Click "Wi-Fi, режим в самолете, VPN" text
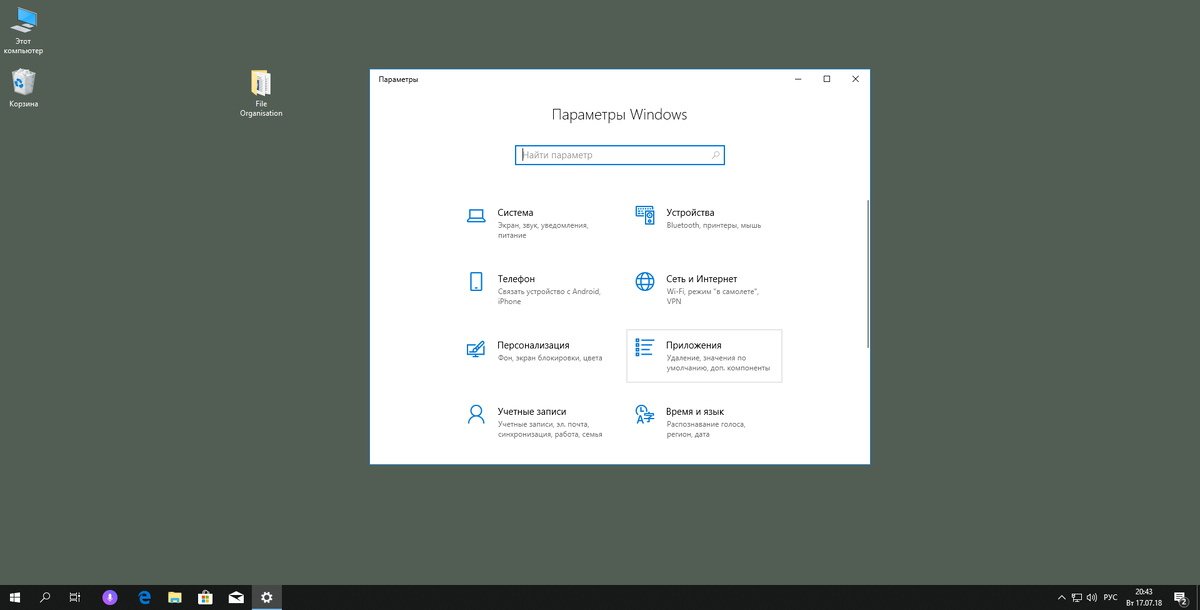 (713, 296)
